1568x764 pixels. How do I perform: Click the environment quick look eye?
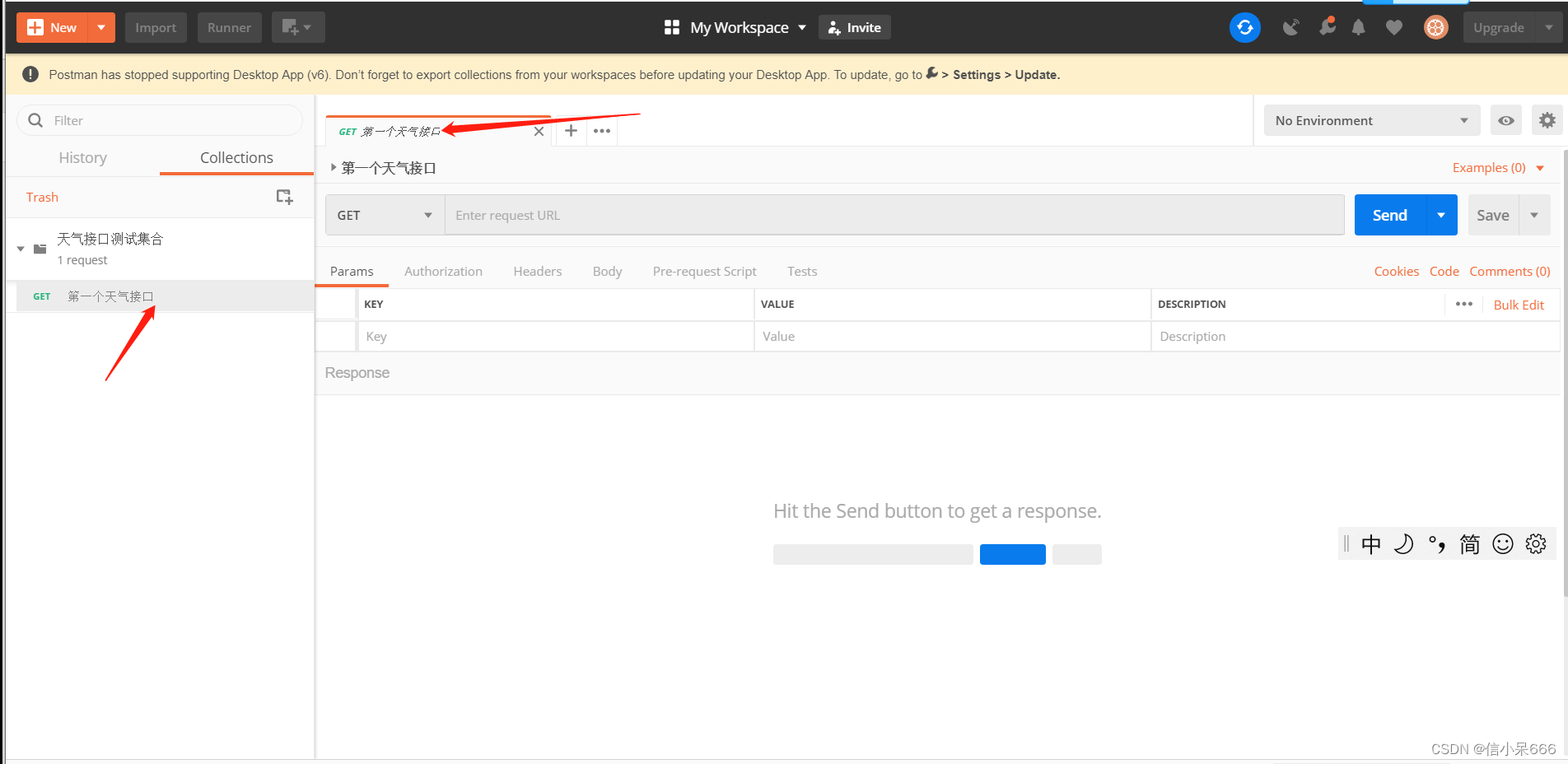point(1506,120)
